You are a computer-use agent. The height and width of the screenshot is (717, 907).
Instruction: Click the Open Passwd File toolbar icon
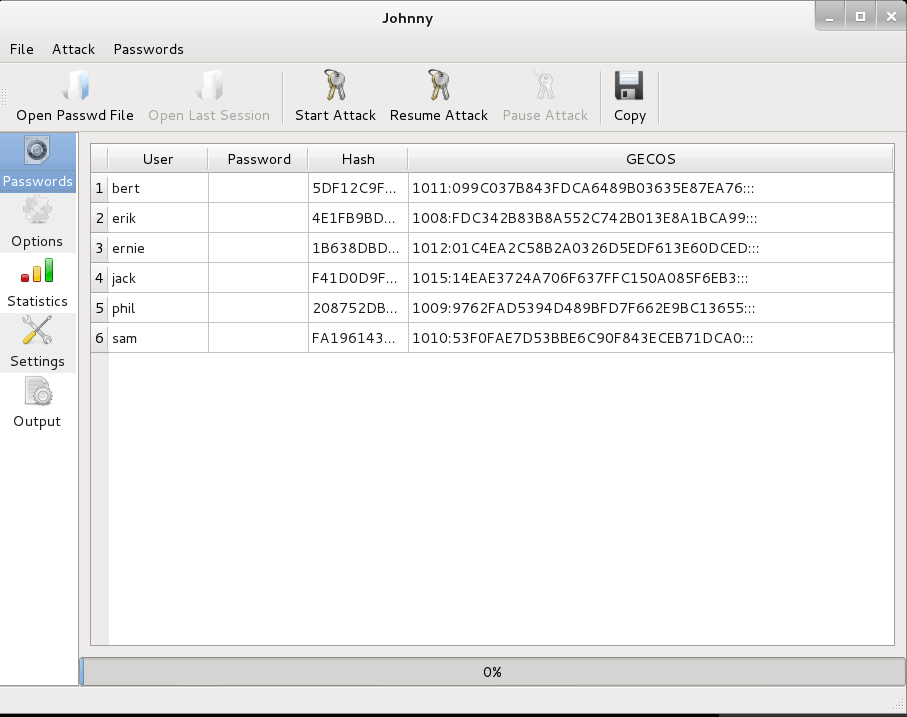point(75,87)
